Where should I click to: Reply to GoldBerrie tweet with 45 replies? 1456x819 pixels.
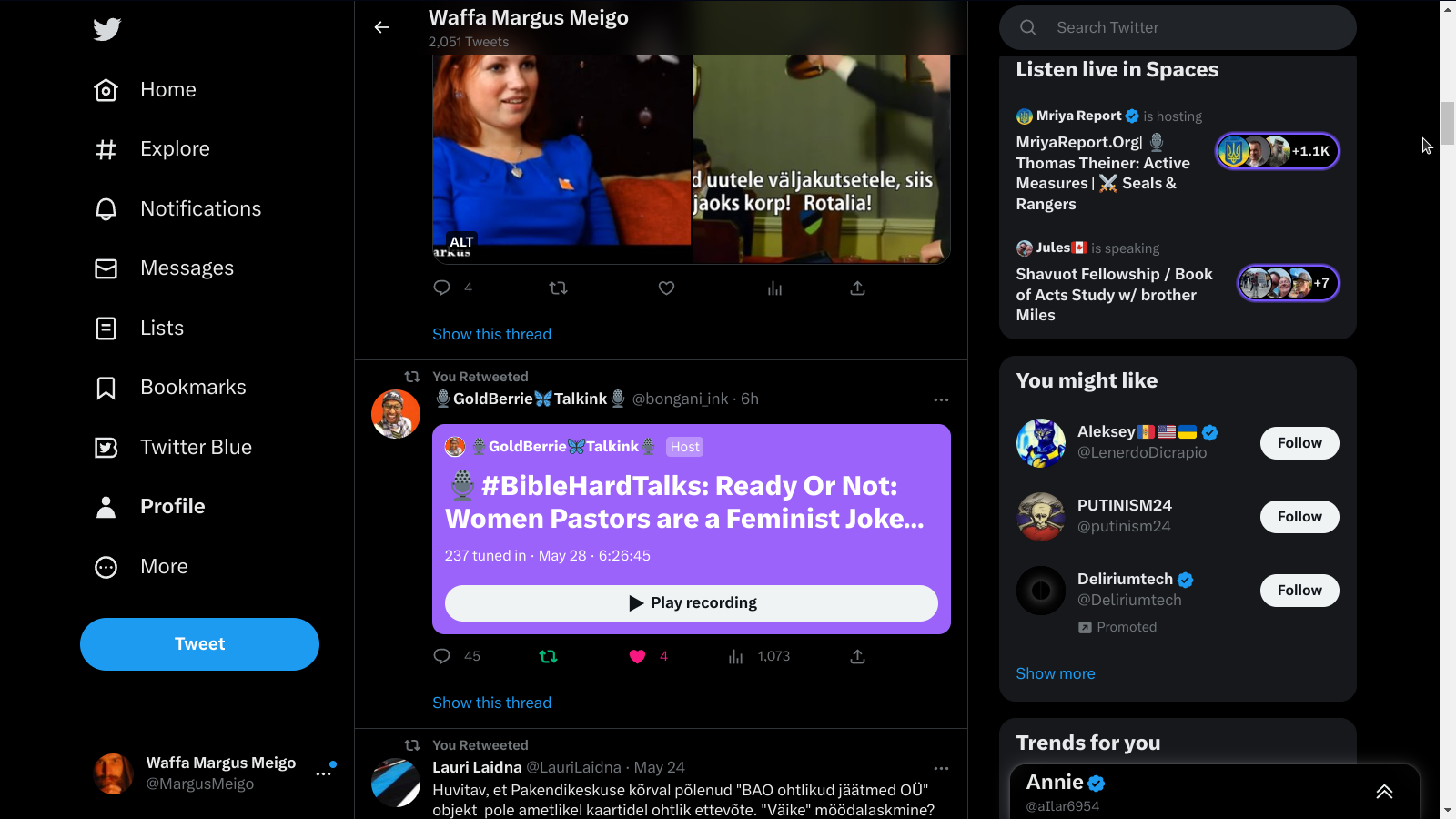(x=442, y=656)
